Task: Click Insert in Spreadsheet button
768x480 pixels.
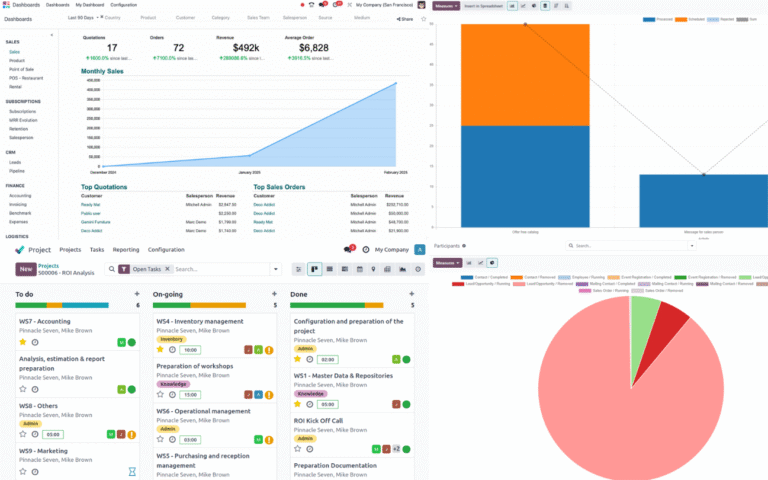Action: [483, 6]
